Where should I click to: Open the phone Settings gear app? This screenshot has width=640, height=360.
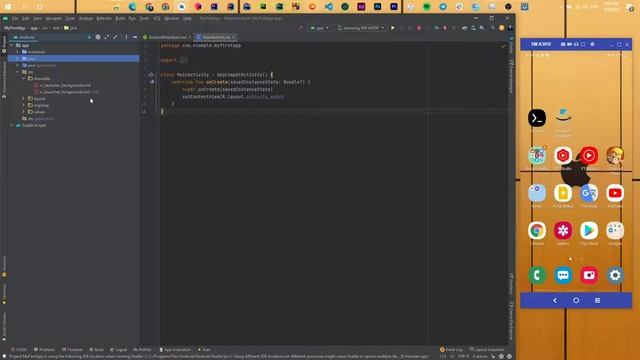point(615,276)
